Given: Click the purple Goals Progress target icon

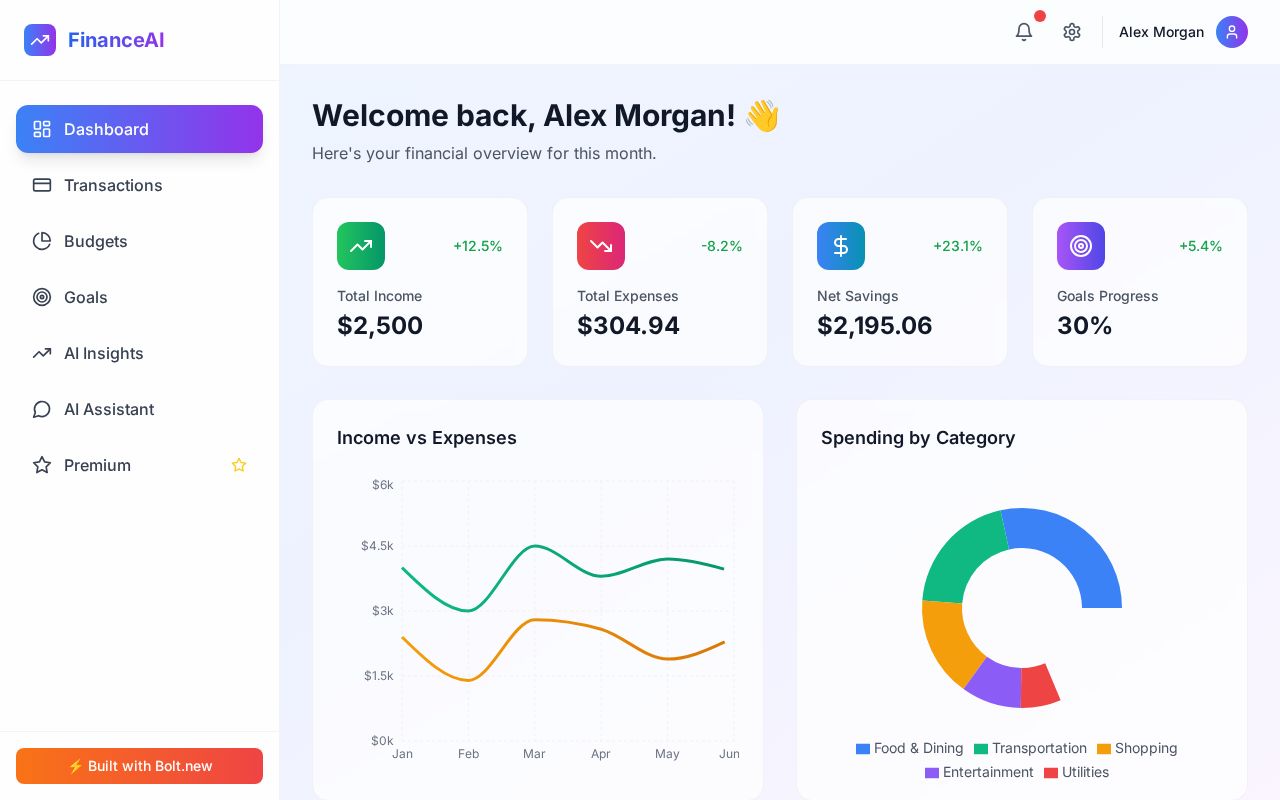Looking at the screenshot, I should click(1081, 246).
